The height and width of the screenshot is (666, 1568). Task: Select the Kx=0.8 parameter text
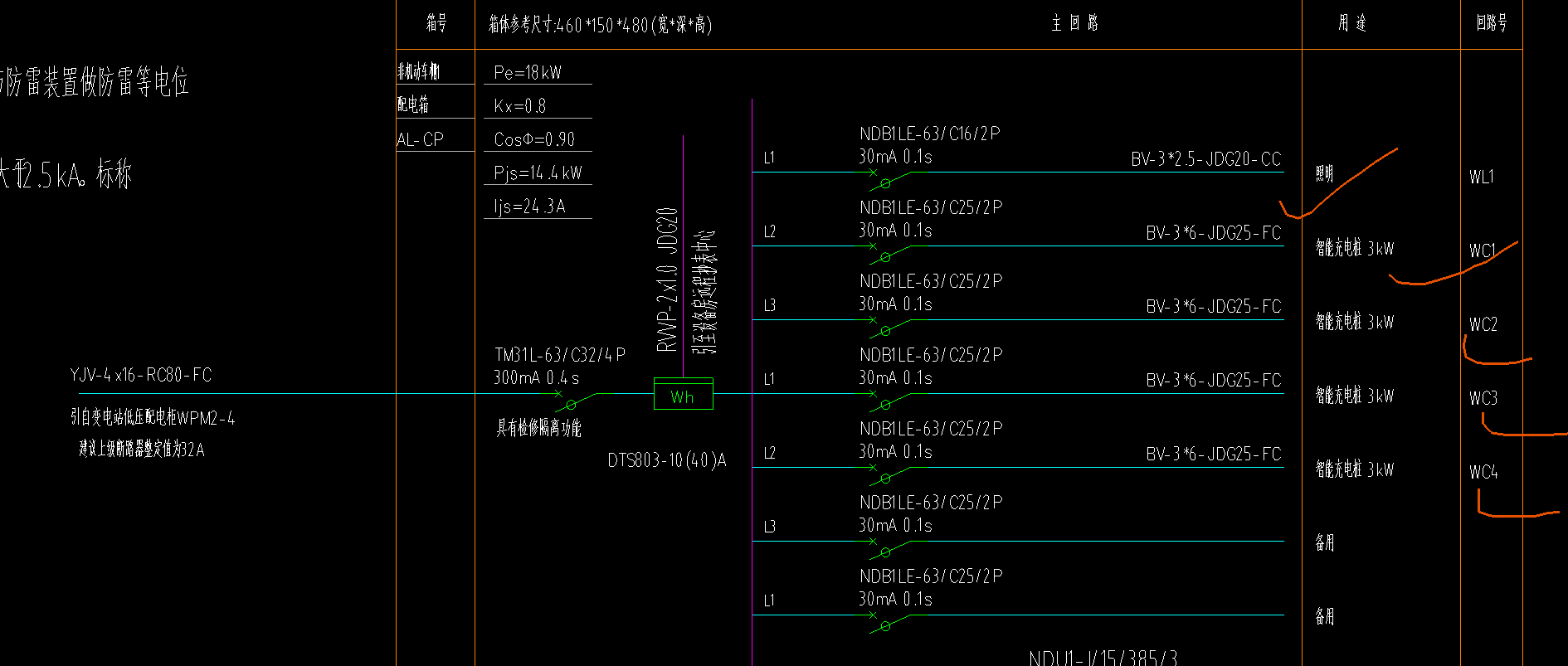(x=520, y=106)
